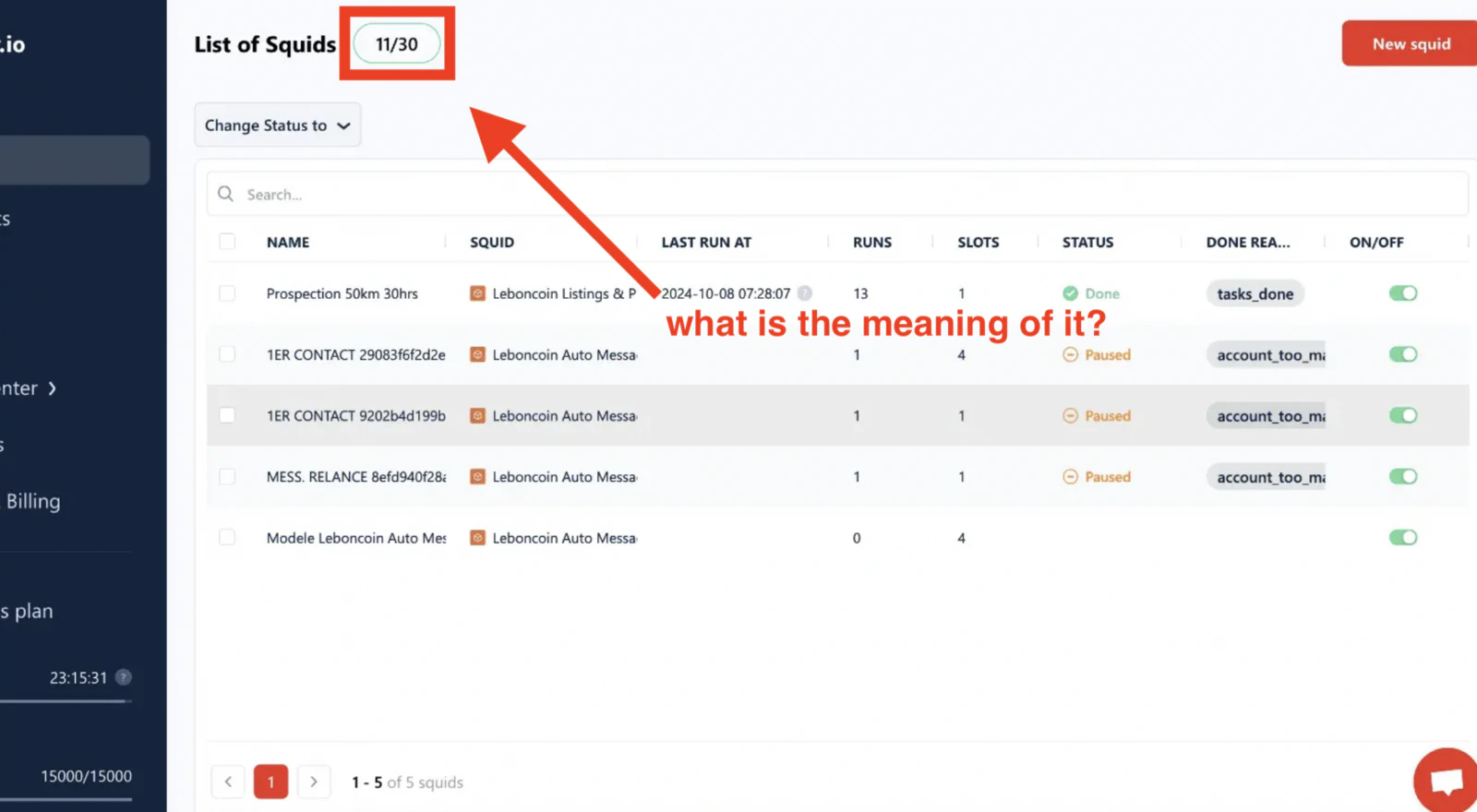Click Leboncoin icon in Prospection 50km row

coord(477,293)
